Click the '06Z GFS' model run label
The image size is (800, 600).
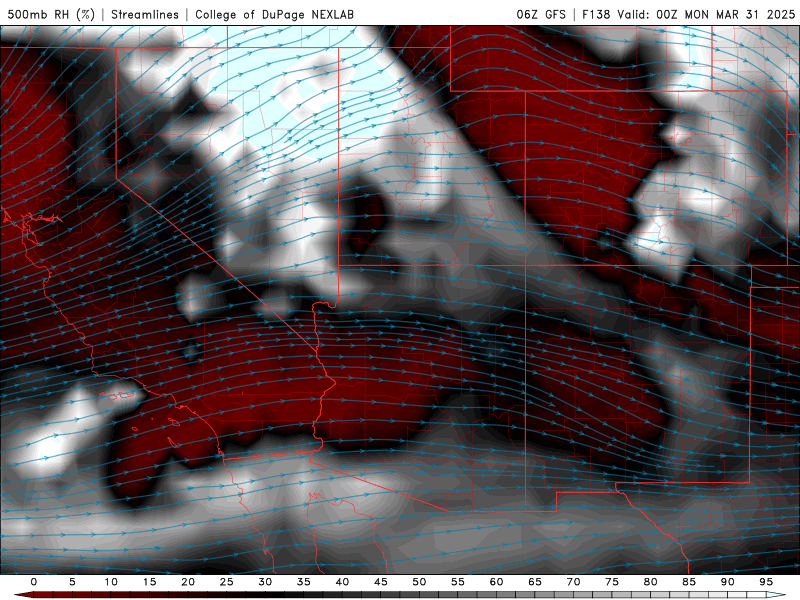(x=541, y=14)
